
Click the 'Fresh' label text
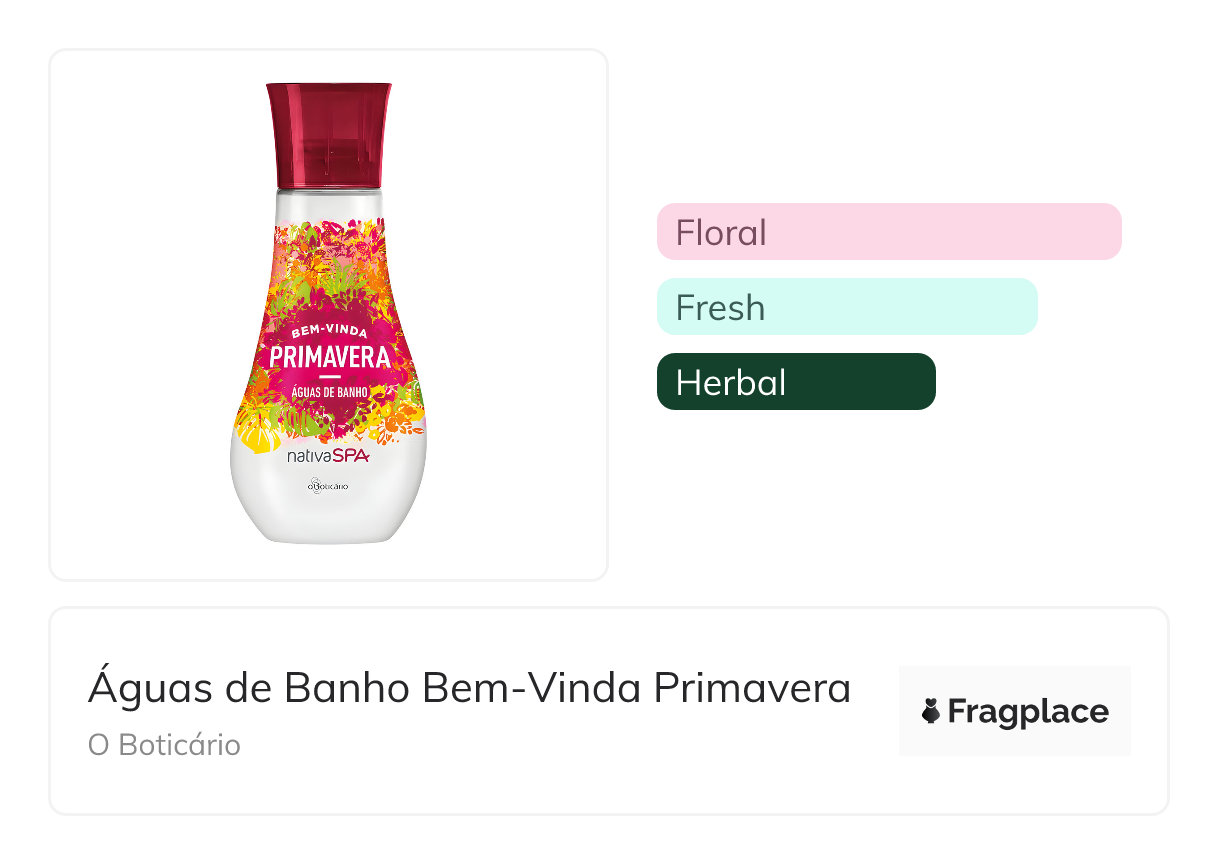click(x=720, y=307)
